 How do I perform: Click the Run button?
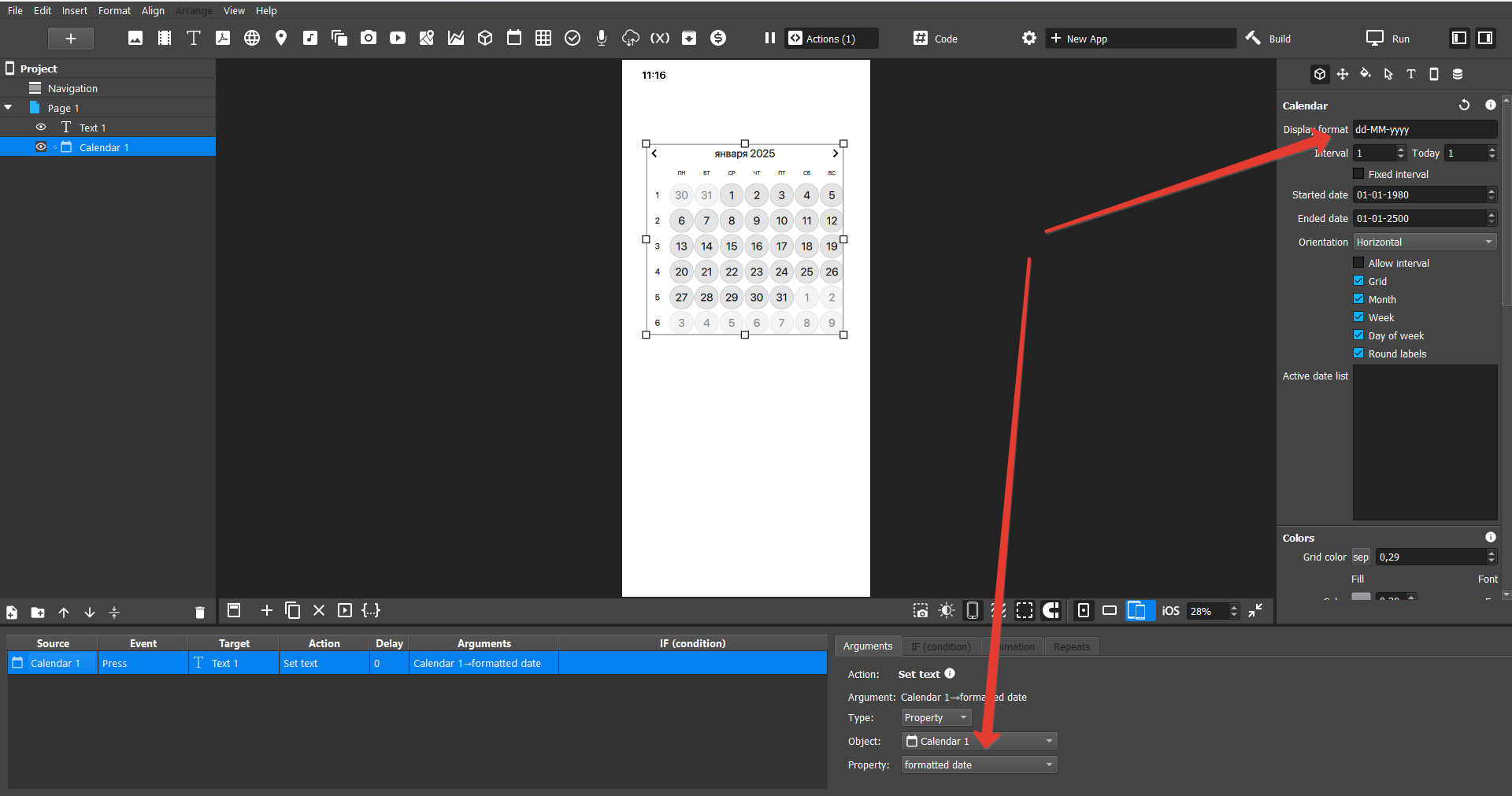(x=1388, y=38)
